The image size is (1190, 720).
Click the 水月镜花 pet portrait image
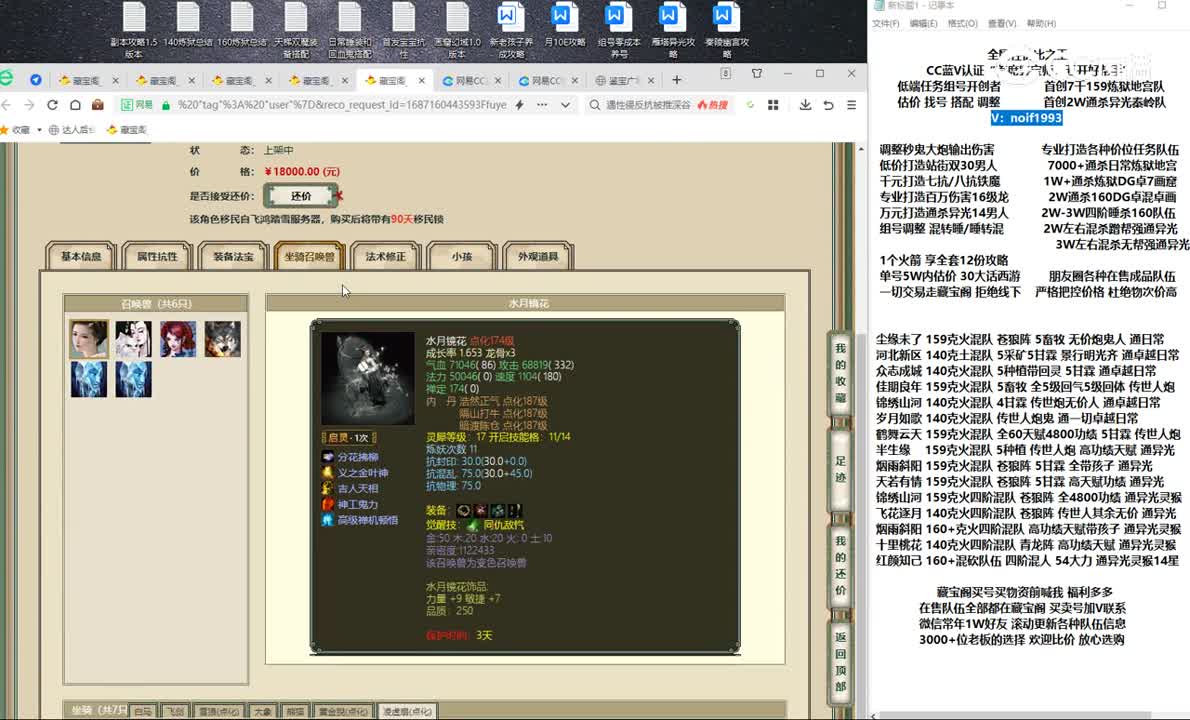(x=368, y=378)
